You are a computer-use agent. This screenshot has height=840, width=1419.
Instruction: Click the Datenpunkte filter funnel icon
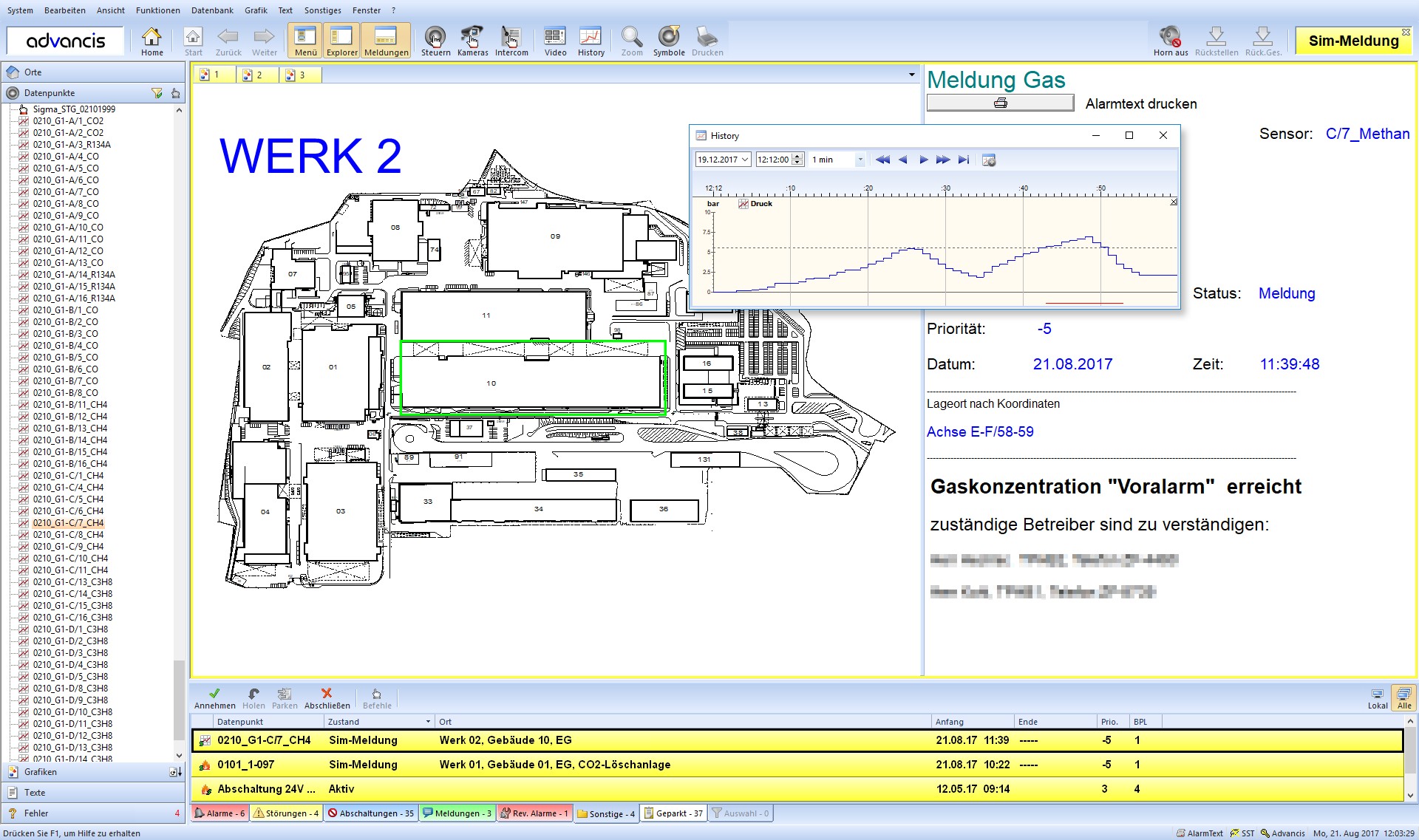(157, 93)
